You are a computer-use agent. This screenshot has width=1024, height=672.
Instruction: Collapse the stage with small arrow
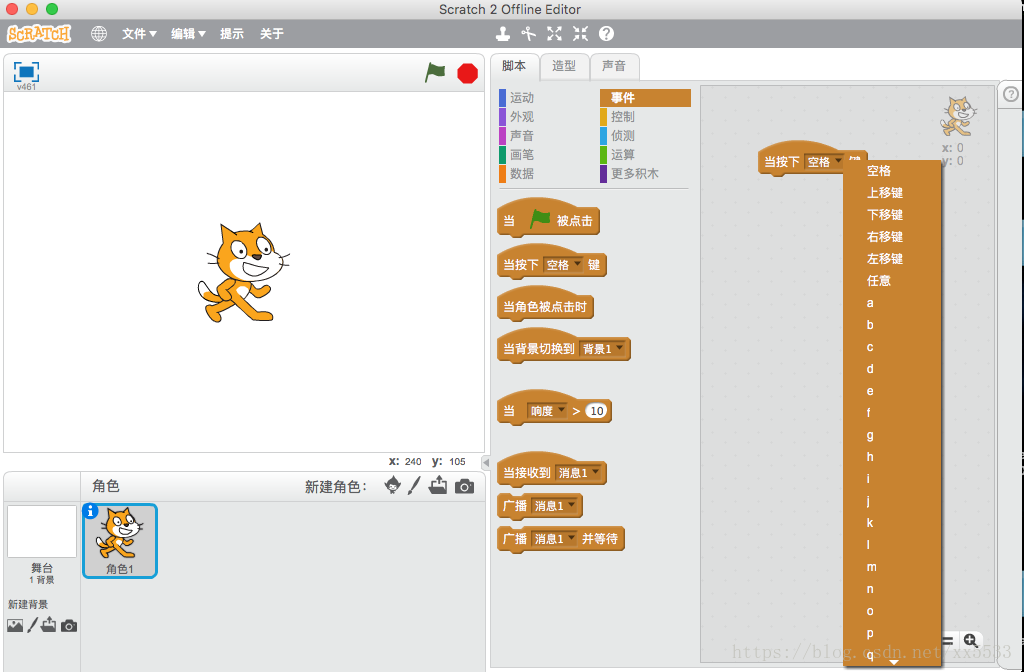tap(486, 462)
